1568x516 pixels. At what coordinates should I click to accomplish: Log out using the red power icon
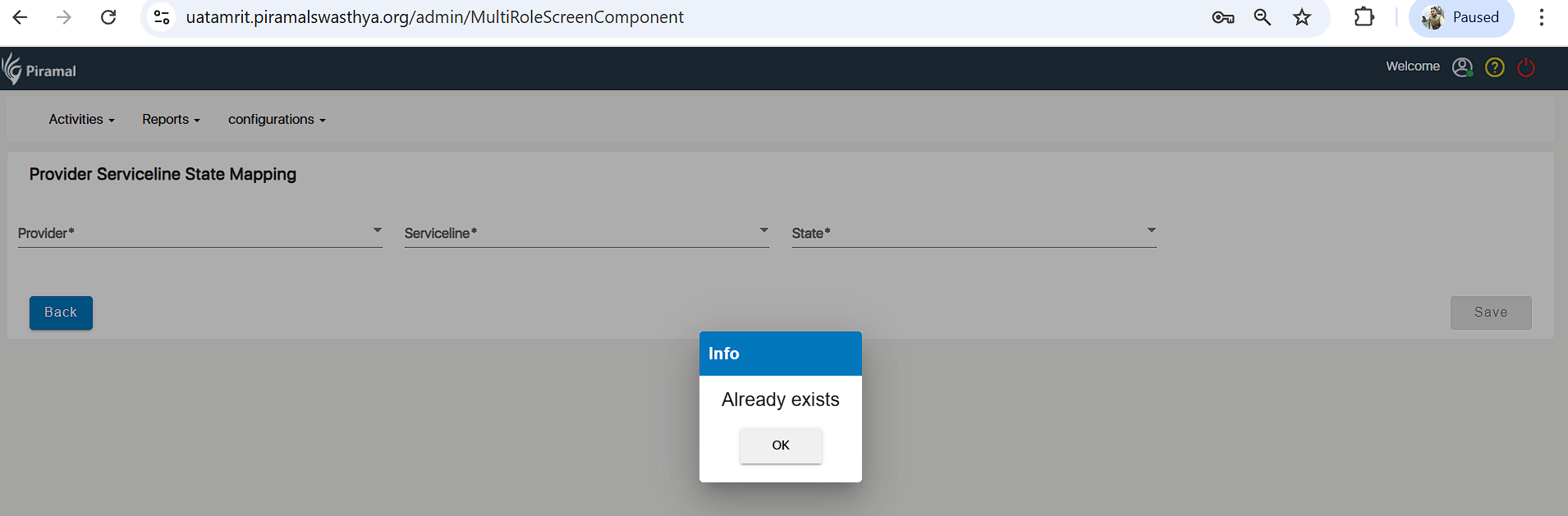click(1526, 67)
